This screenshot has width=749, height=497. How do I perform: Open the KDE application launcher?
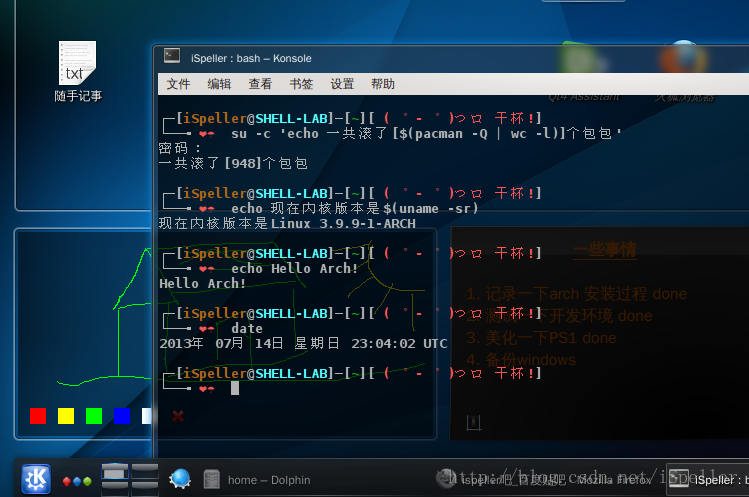point(36,479)
